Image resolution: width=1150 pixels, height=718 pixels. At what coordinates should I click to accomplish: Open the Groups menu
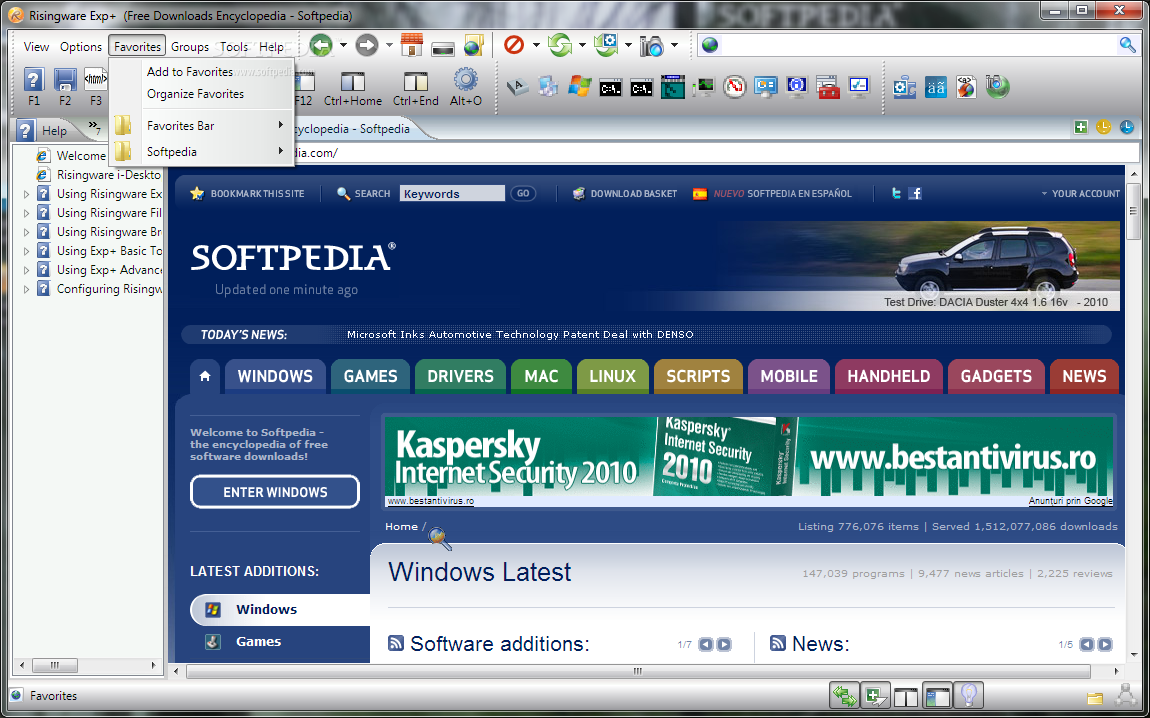click(190, 46)
